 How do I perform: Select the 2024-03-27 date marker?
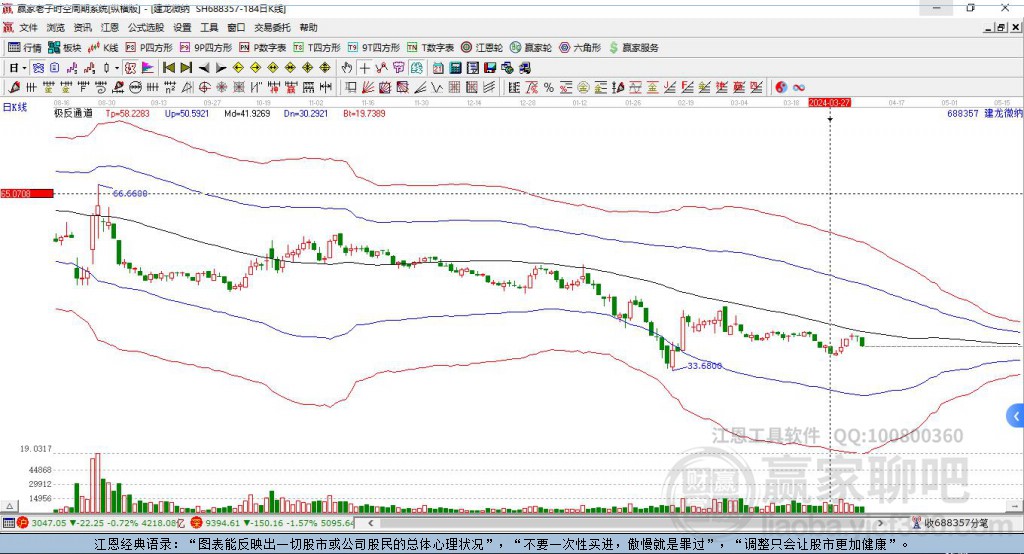click(x=829, y=103)
